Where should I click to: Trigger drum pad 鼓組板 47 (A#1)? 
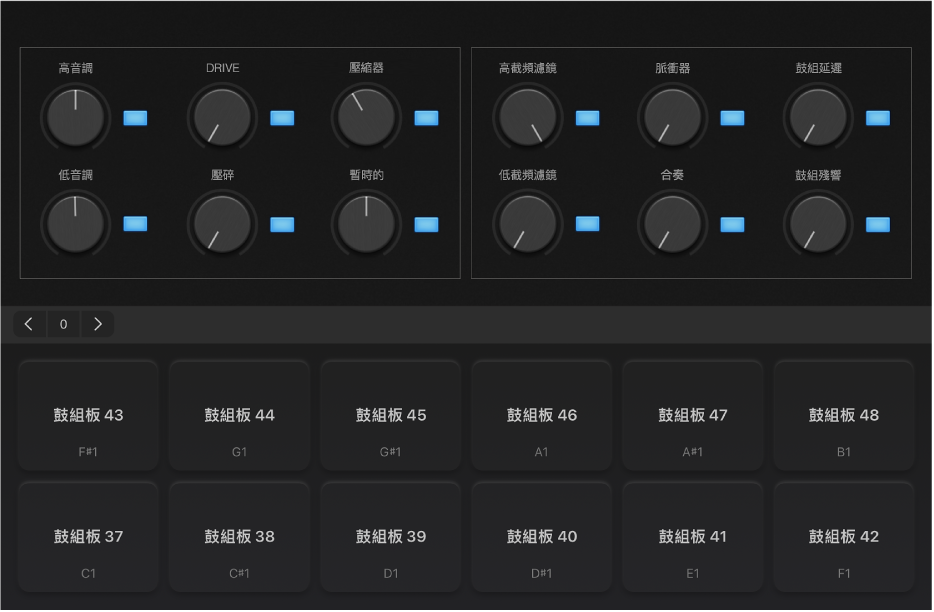point(693,415)
